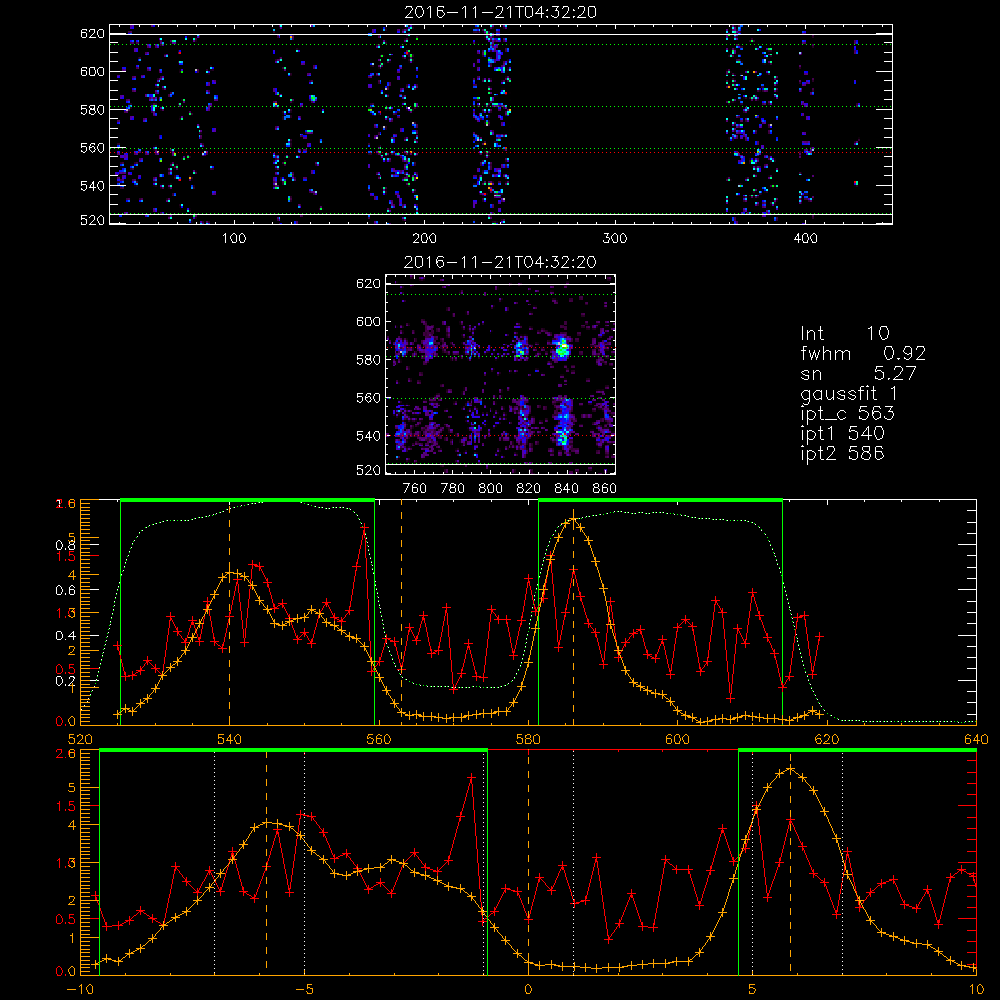1000x1000 pixels.
Task: Click the 200 x-axis label of top image
Action: click(424, 239)
